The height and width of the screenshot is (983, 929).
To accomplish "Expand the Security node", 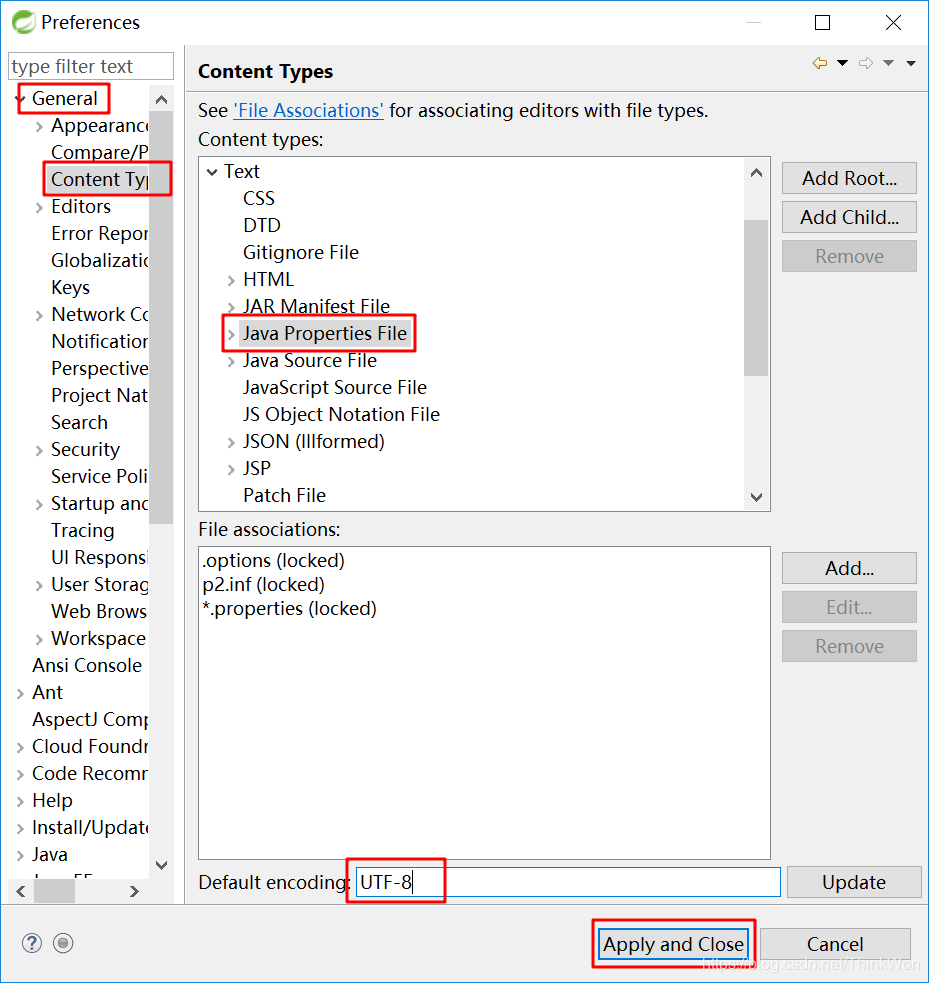I will coord(39,450).
